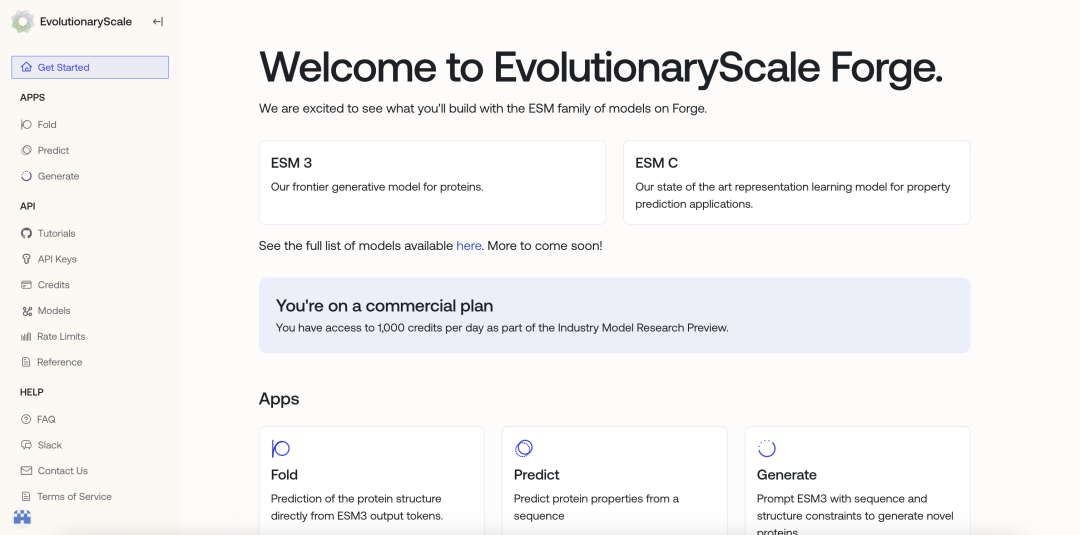Viewport: 1080px width, 535px height.
Task: Click the Predict icon in the sidebar
Action: tap(26, 150)
